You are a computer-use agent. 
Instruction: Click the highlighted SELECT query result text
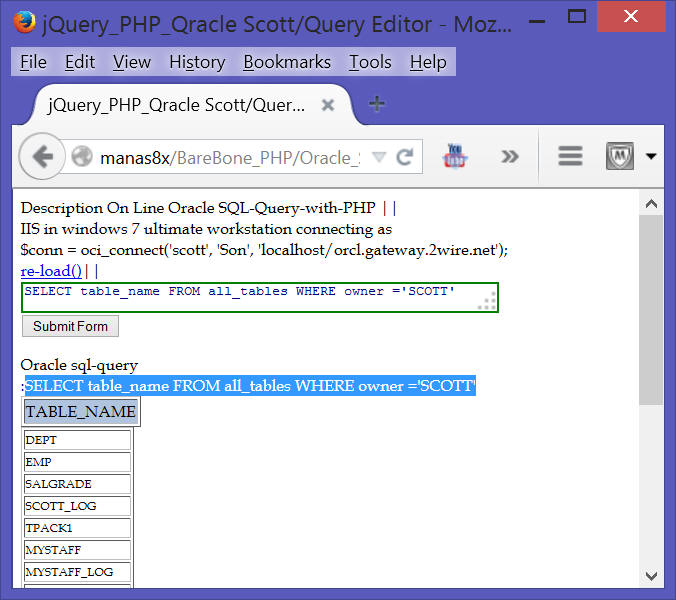pos(250,385)
